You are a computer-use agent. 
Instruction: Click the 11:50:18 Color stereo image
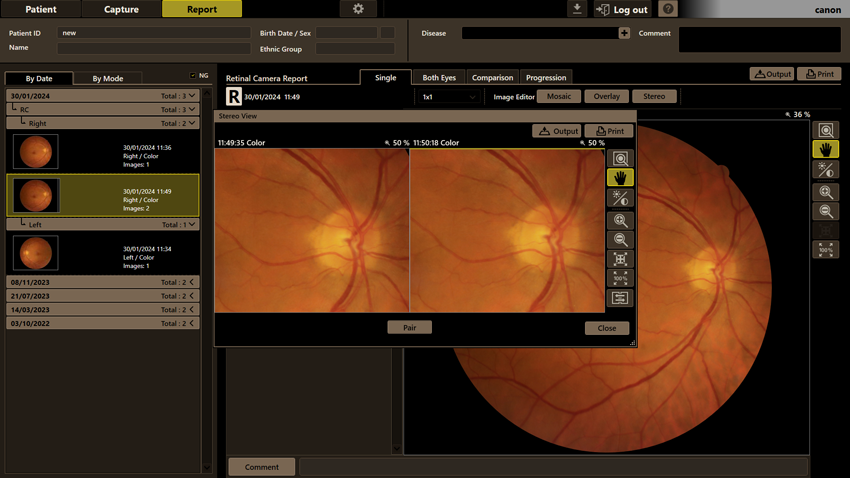[x=507, y=230]
